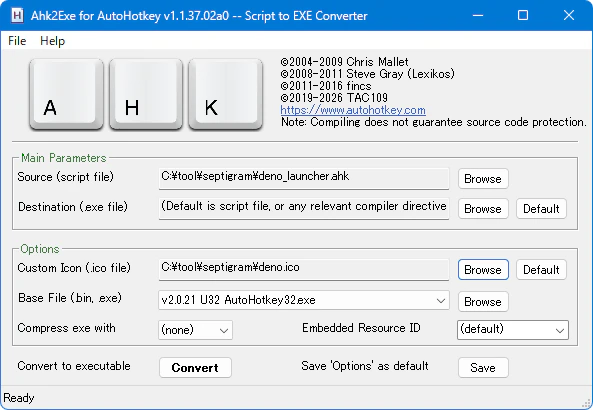Click the Compress exe with label

(x=67, y=328)
